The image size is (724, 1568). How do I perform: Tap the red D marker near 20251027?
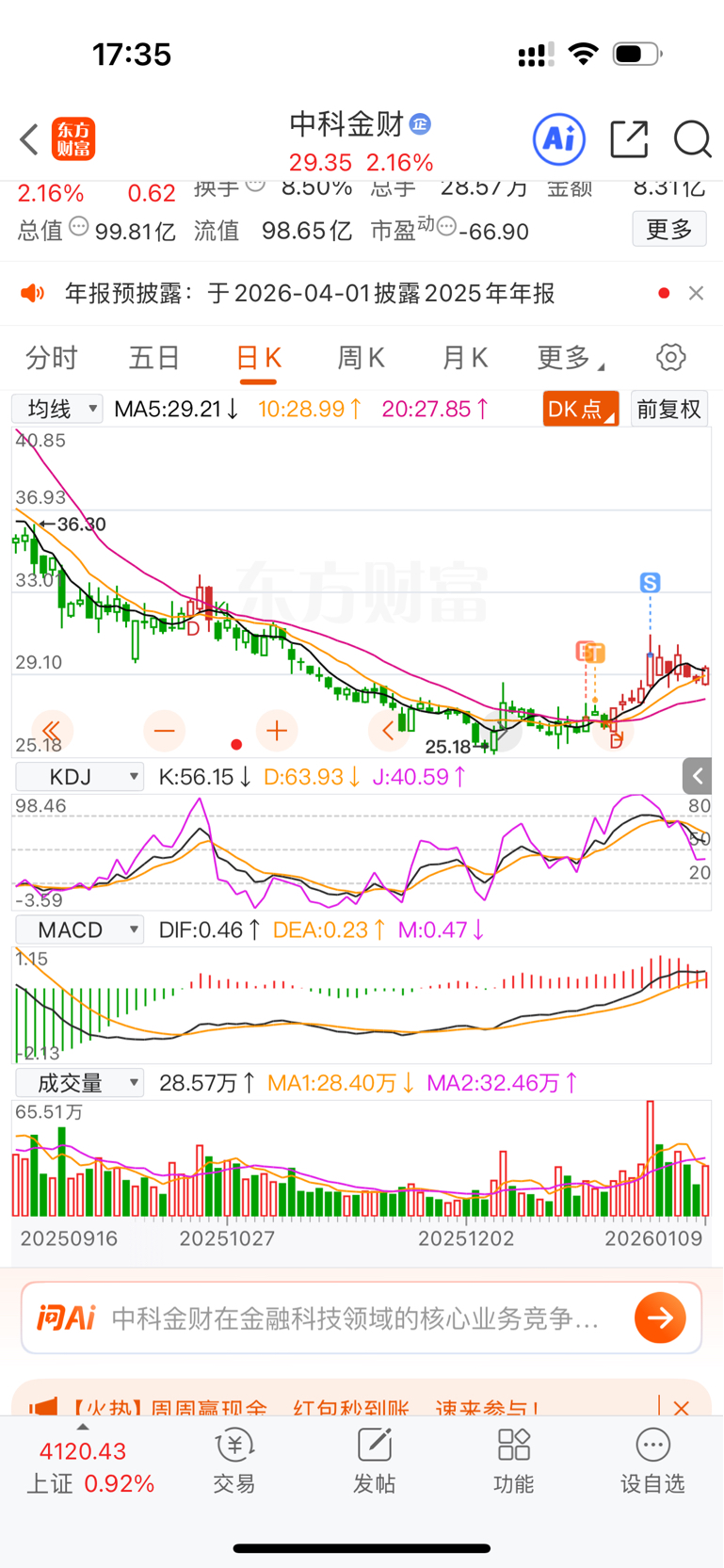coord(192,628)
